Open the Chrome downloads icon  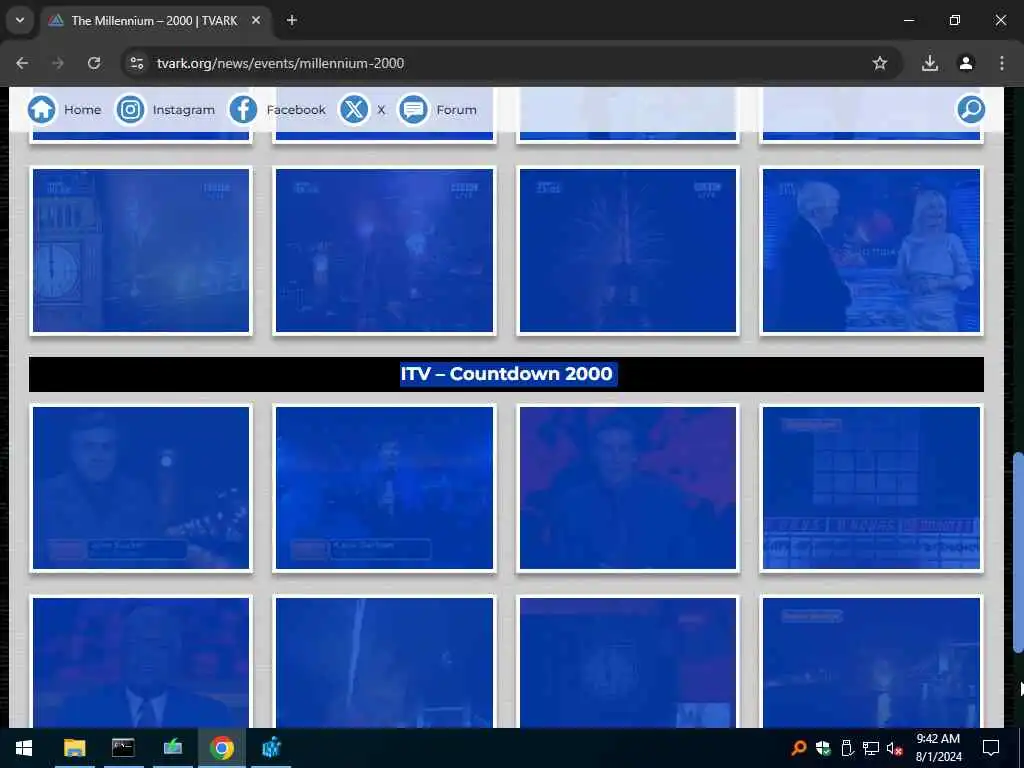(x=929, y=63)
